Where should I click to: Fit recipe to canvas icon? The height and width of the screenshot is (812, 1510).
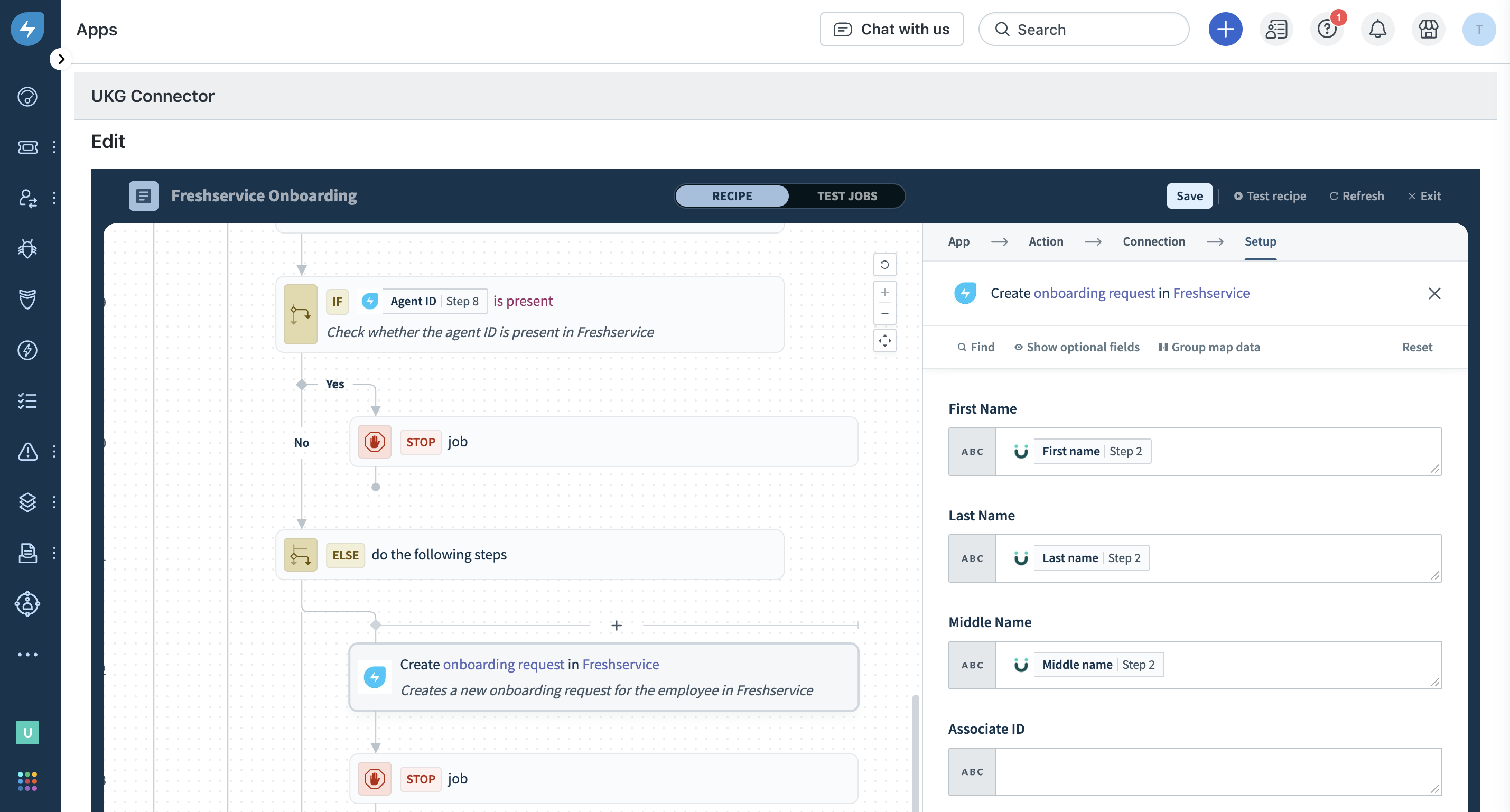click(884, 341)
